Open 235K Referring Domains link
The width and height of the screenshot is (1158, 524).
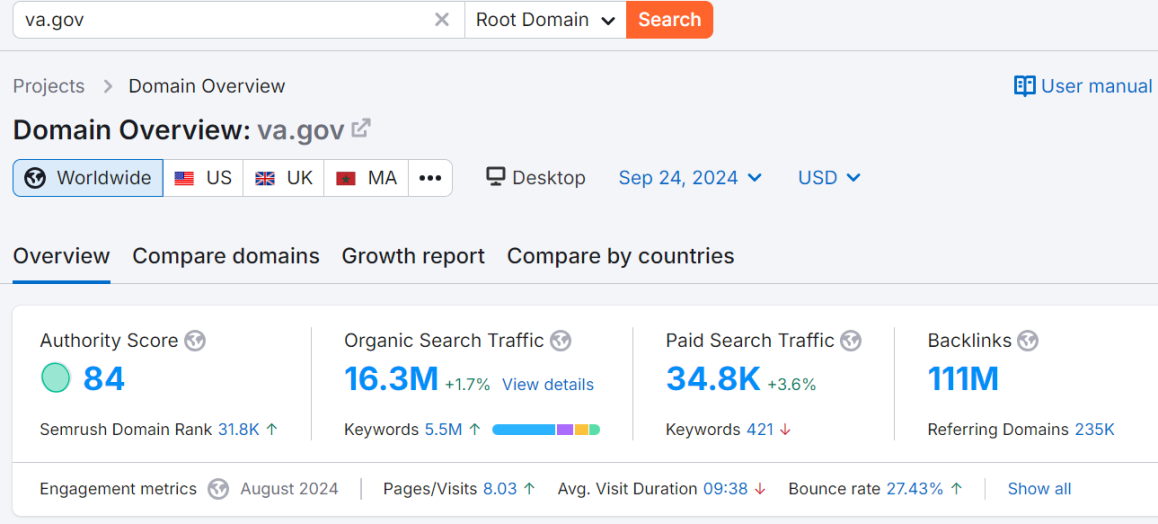pos(1094,430)
